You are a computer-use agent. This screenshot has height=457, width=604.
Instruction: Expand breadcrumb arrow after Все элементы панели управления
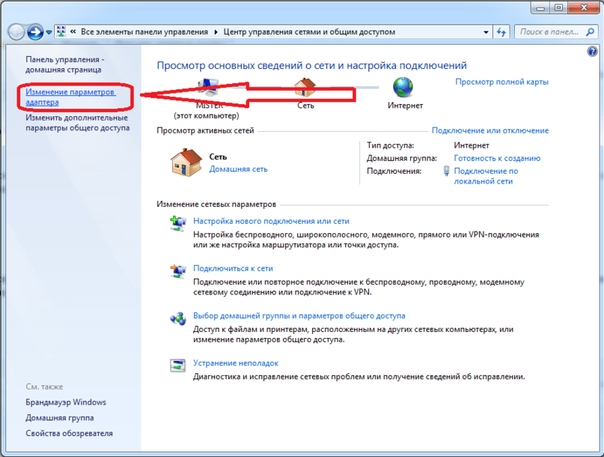[x=215, y=32]
